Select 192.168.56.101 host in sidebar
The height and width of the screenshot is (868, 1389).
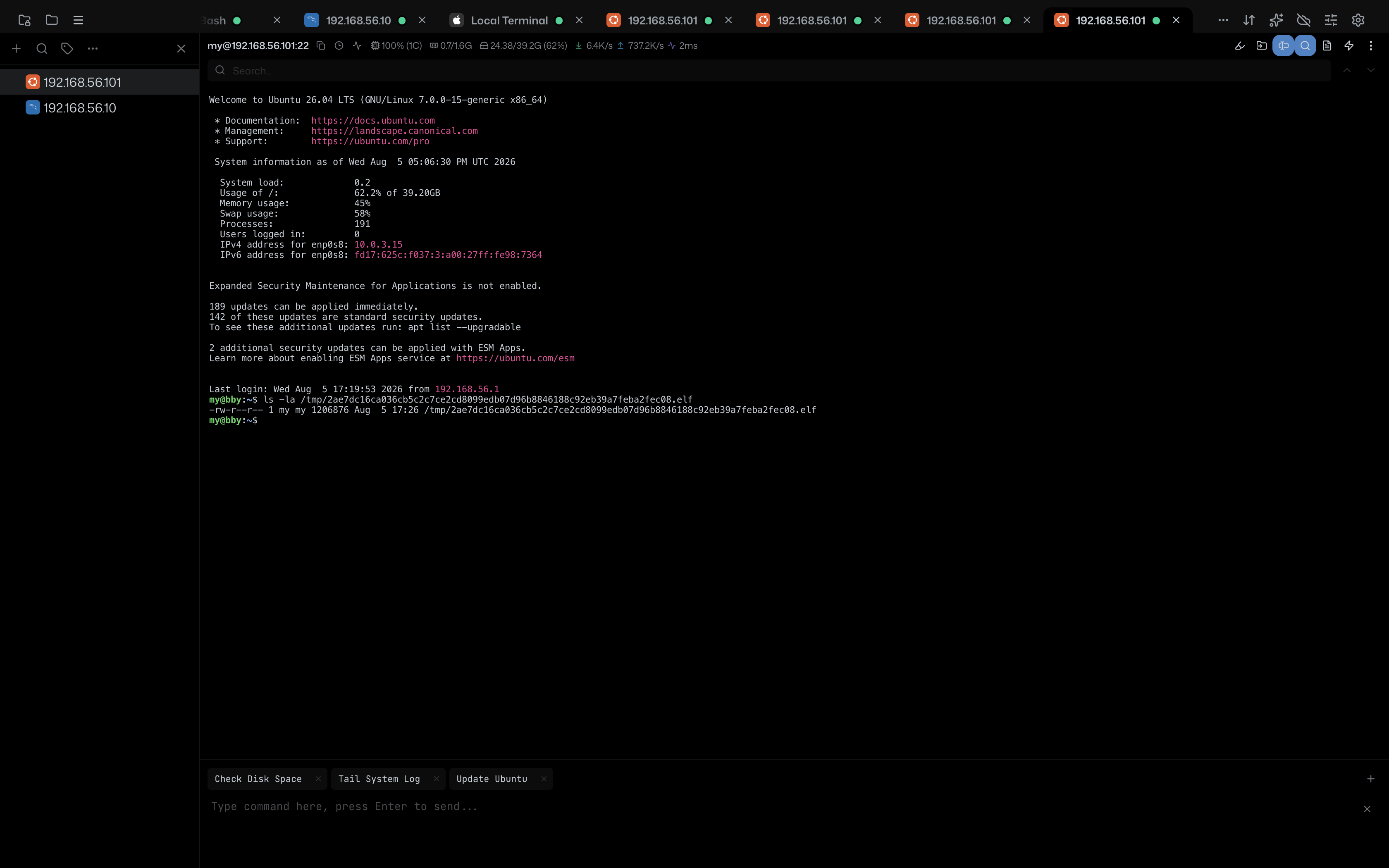(x=100, y=82)
